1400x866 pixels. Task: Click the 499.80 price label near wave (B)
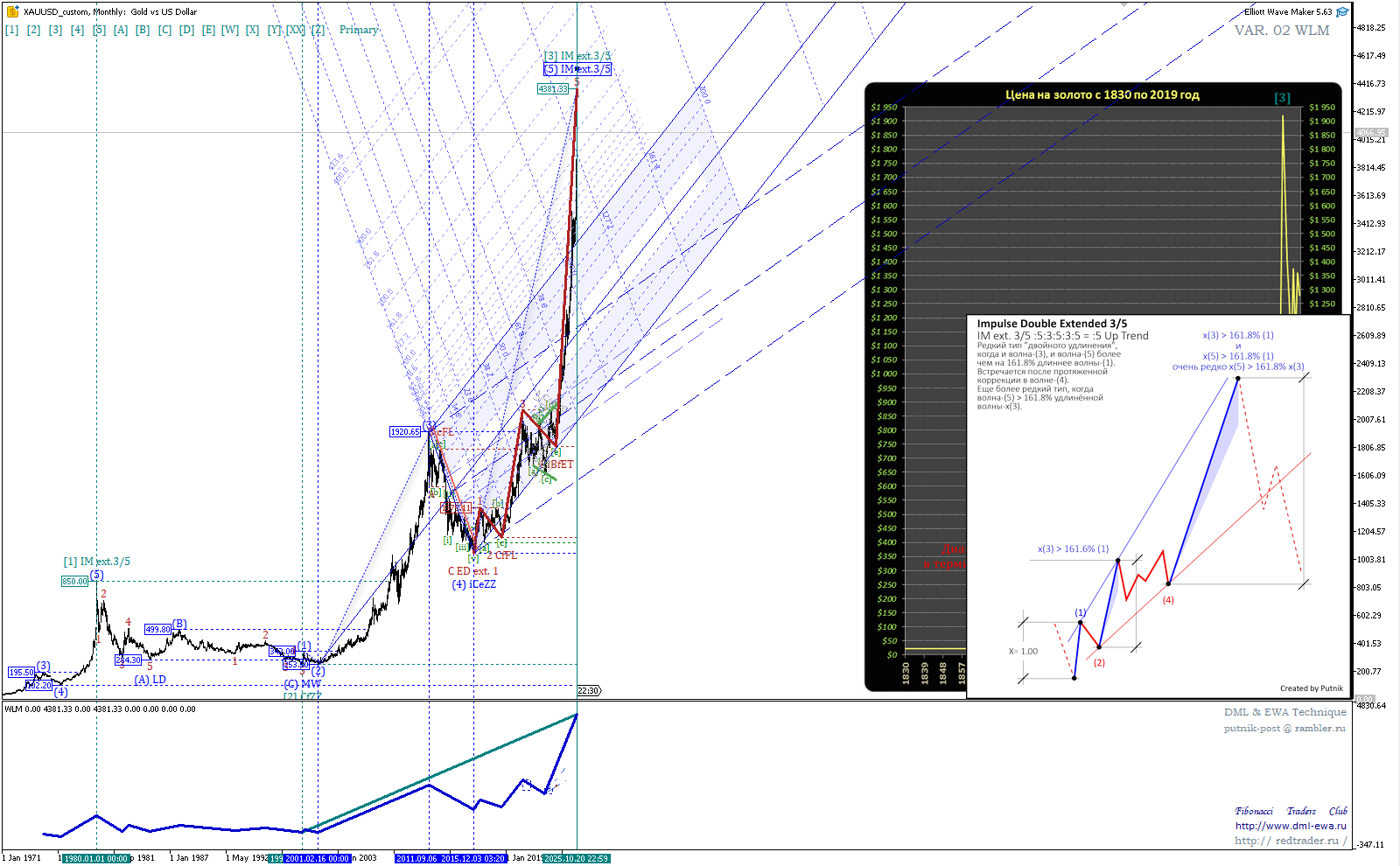pos(157,630)
